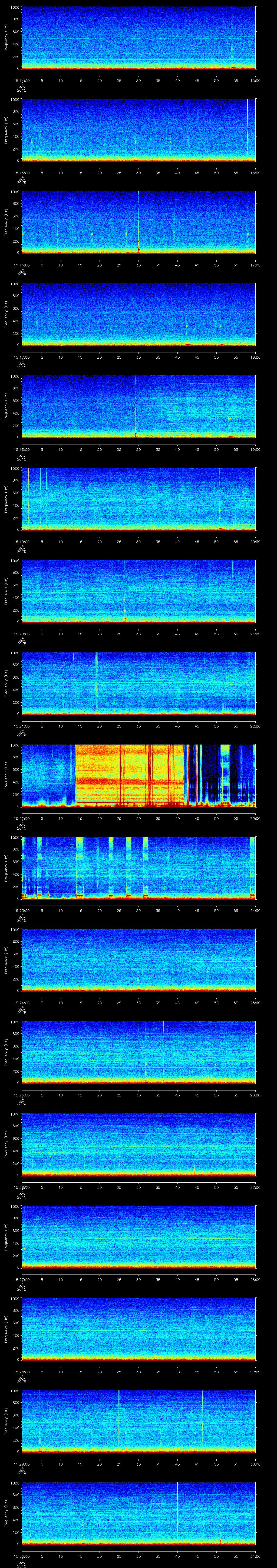
Task: Select the 31:00 end-of-row time label
Action: [255, 1556]
